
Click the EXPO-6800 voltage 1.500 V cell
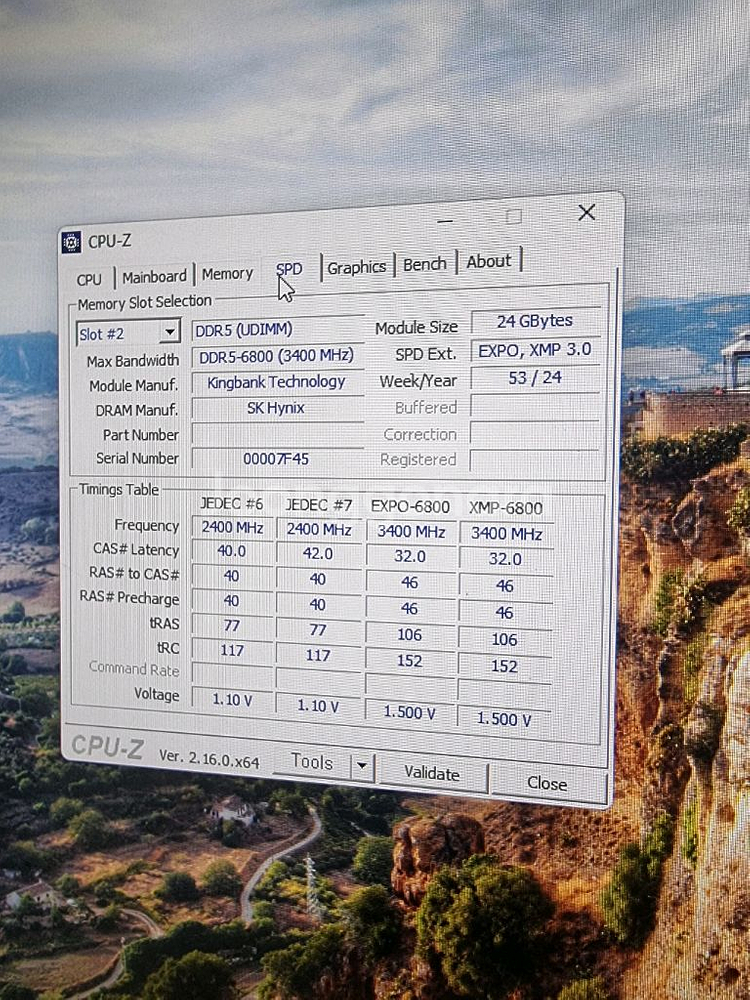tap(410, 713)
